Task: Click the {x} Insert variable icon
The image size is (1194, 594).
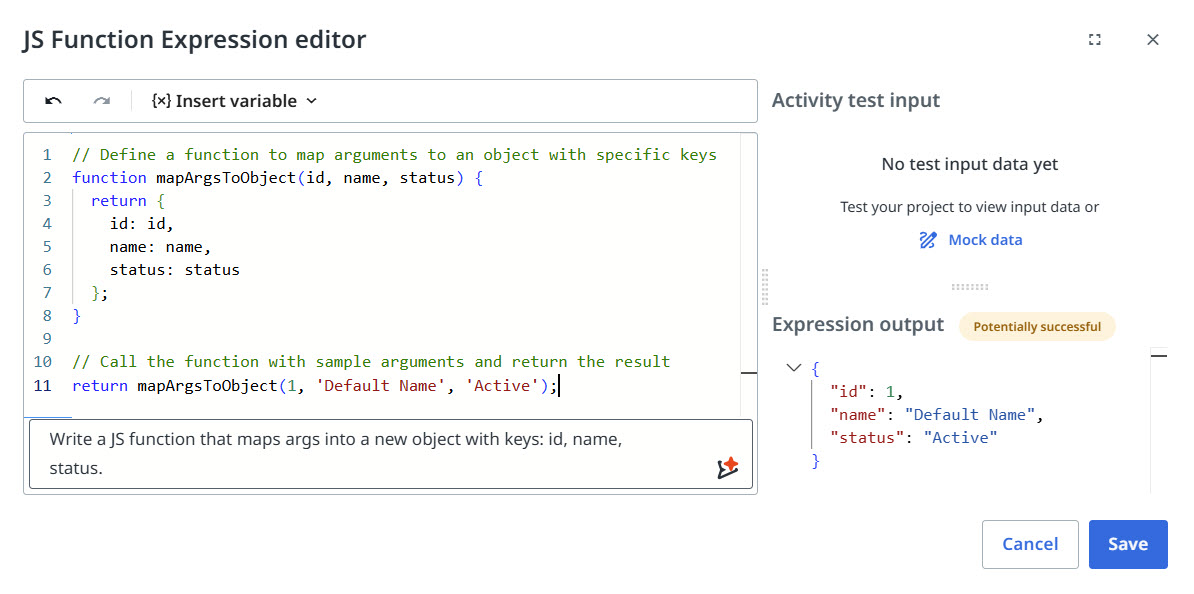Action: point(160,100)
